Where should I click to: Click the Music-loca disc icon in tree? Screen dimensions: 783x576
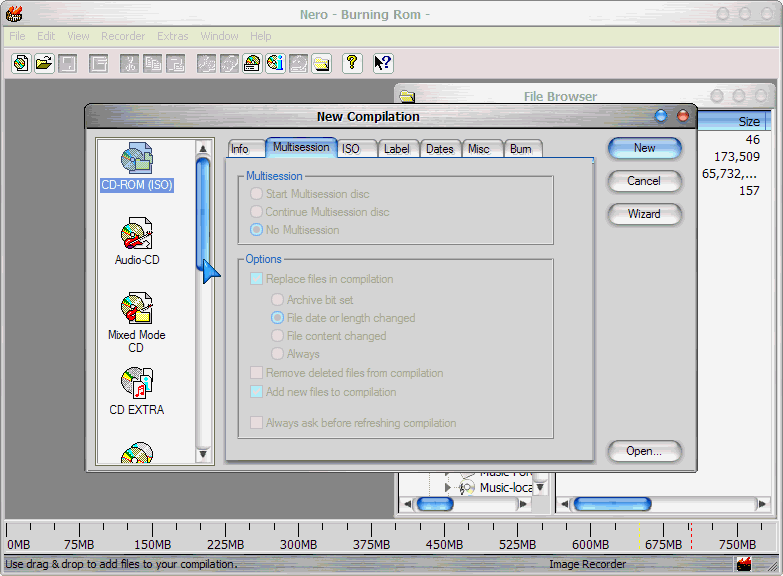[467, 488]
